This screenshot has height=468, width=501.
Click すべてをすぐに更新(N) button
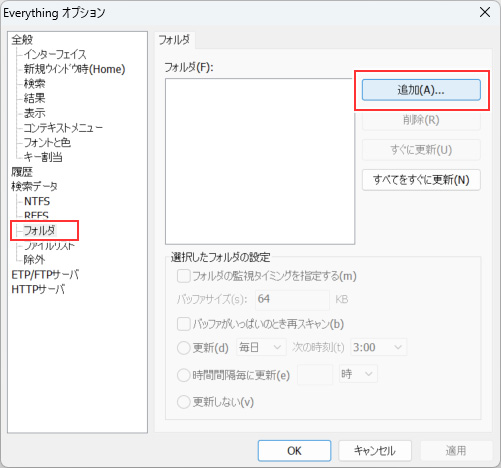tap(421, 180)
